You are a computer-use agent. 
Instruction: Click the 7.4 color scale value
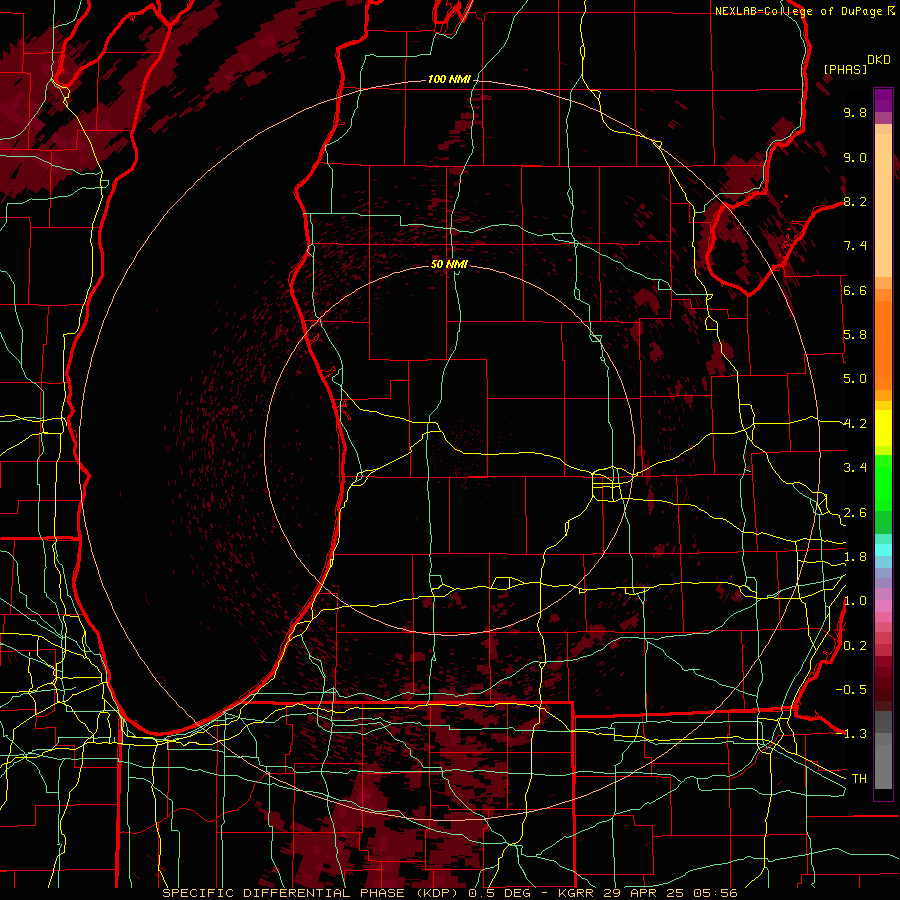[x=855, y=246]
